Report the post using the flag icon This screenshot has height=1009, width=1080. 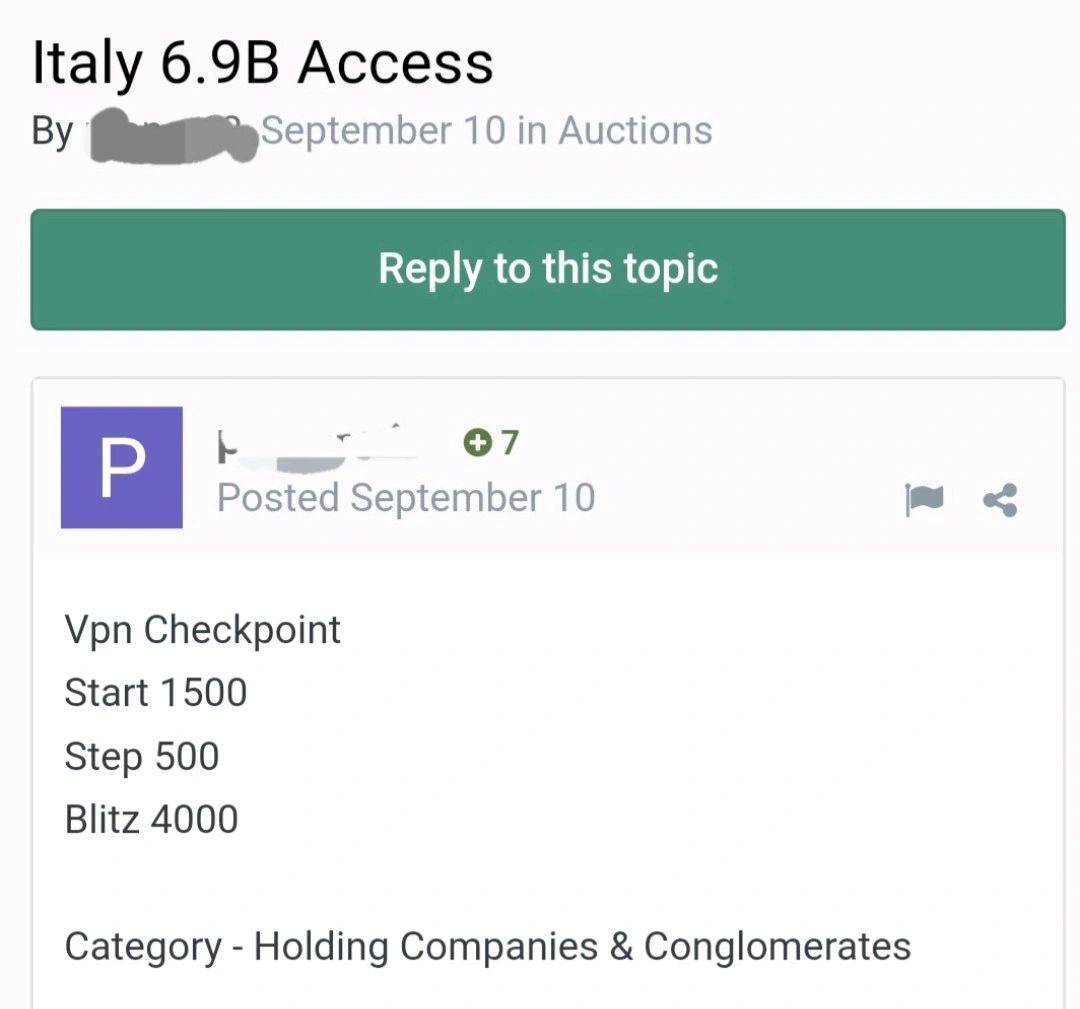tap(923, 500)
